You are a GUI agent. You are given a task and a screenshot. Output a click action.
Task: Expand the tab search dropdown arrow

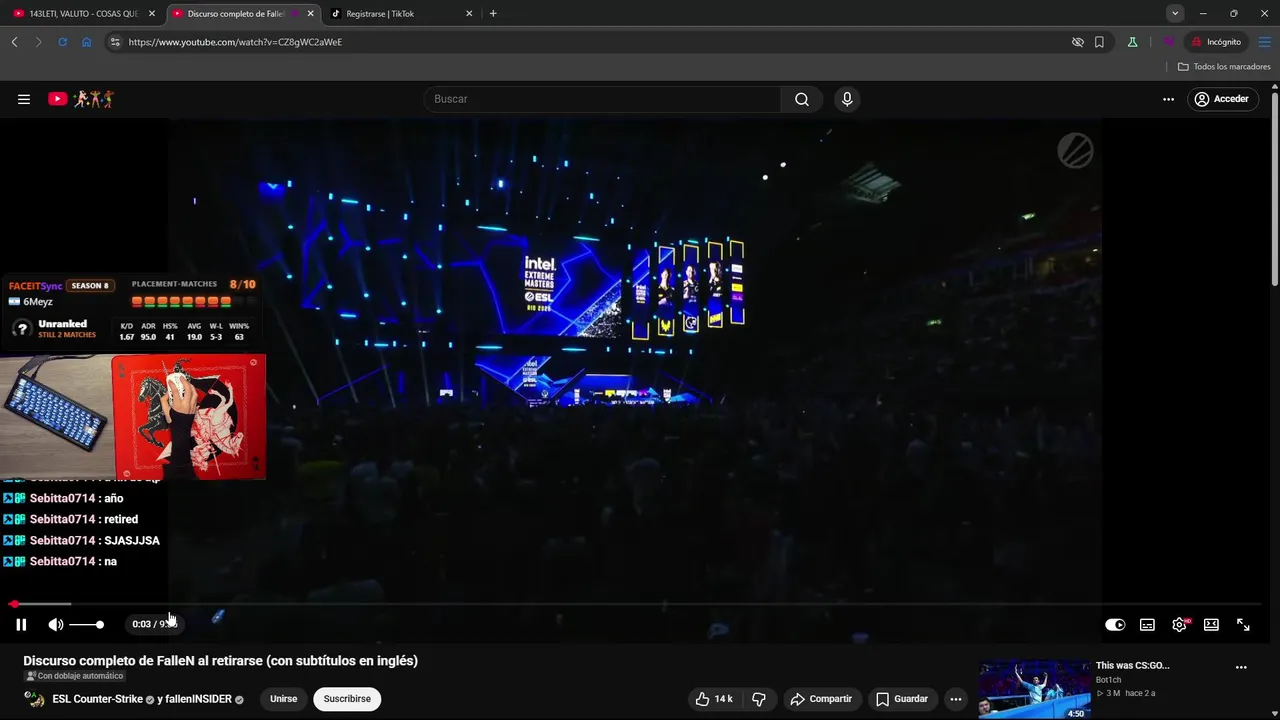[1175, 13]
